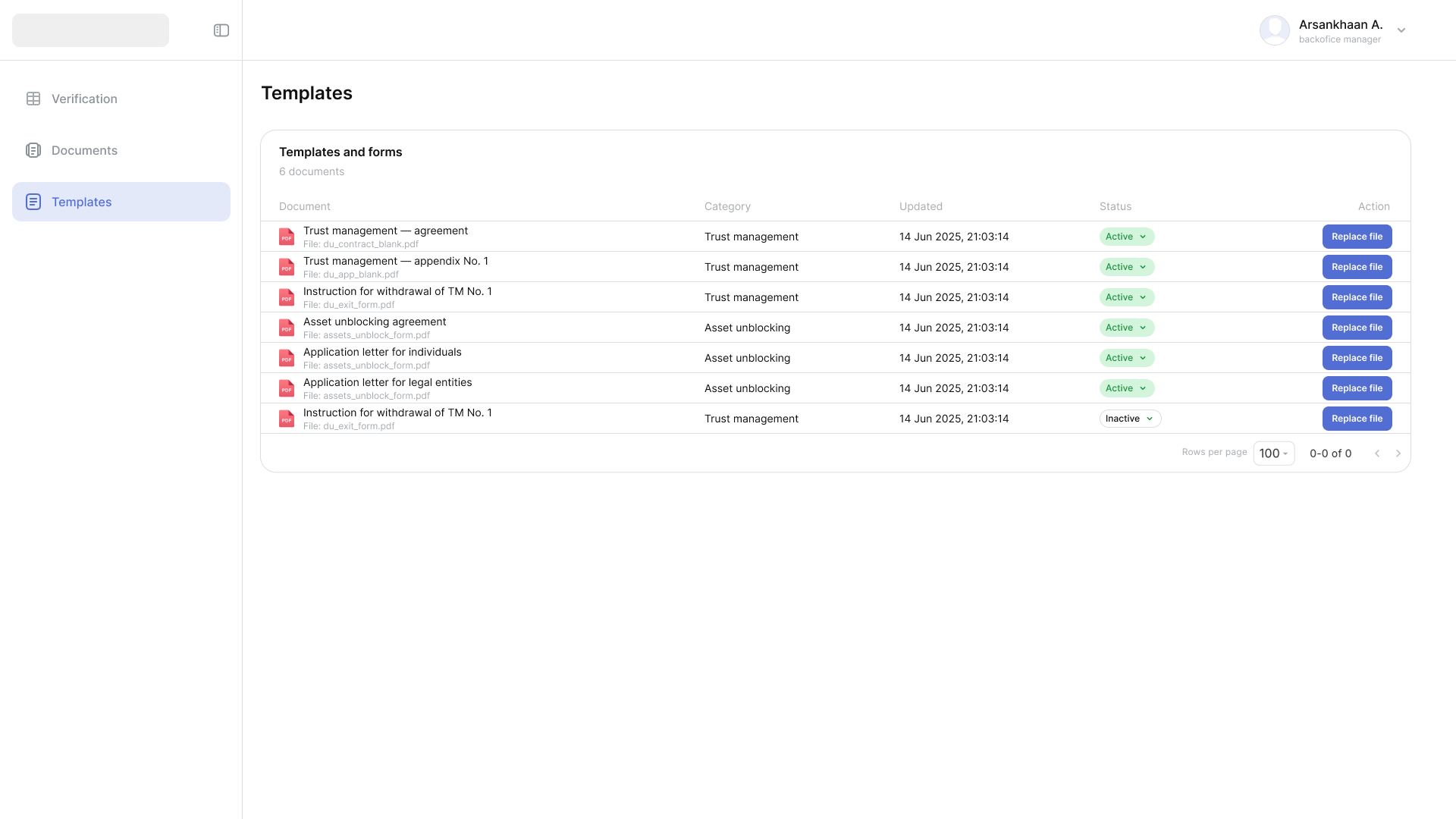Click the Documents sidebar icon
The width and height of the screenshot is (1456, 819).
pyautogui.click(x=33, y=150)
